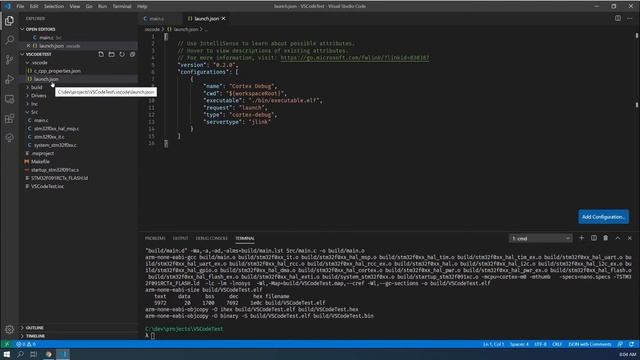
Task: Expand the OUTLINE section
Action: tap(35, 328)
